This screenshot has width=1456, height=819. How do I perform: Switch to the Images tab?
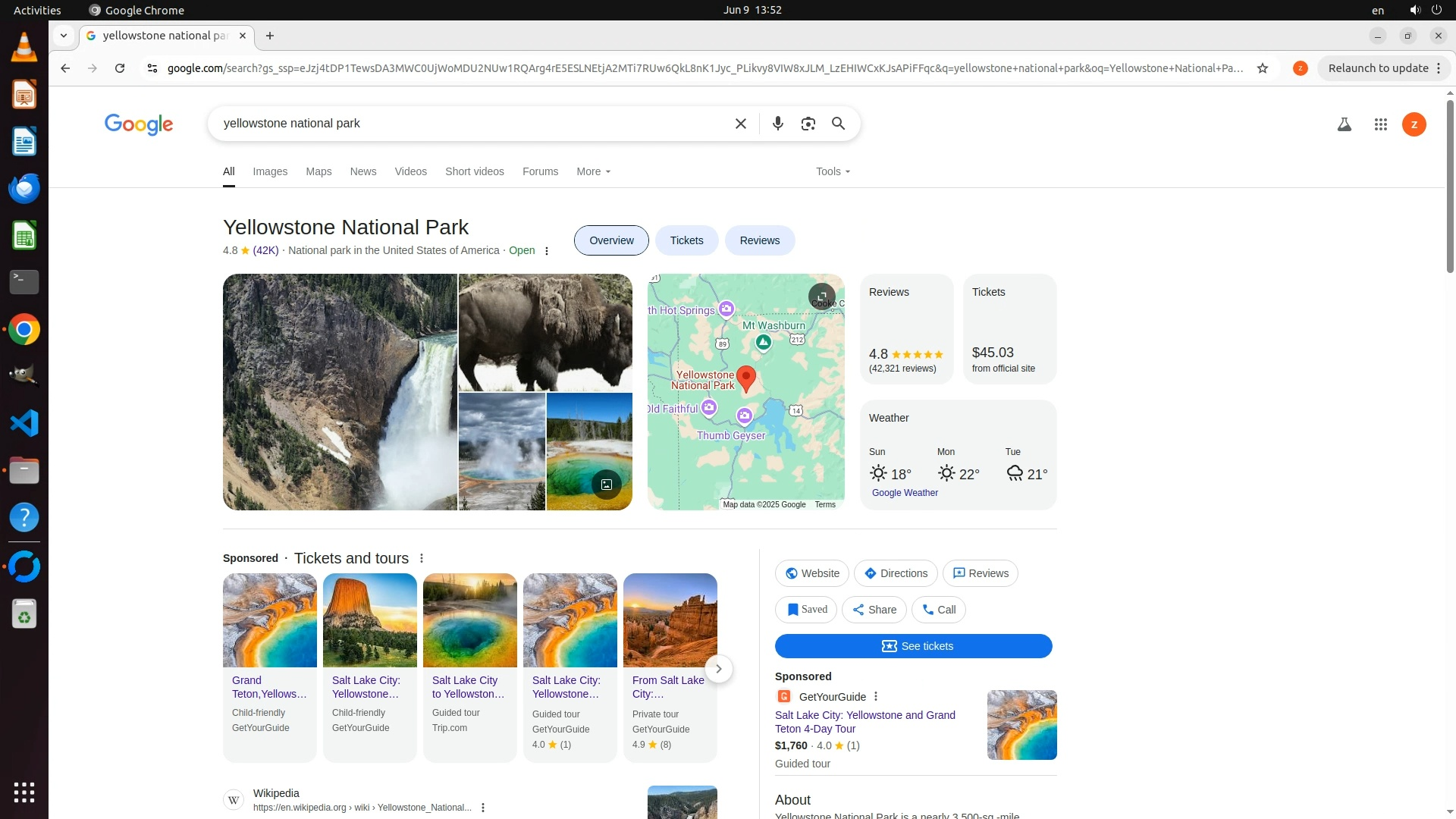coord(270,171)
